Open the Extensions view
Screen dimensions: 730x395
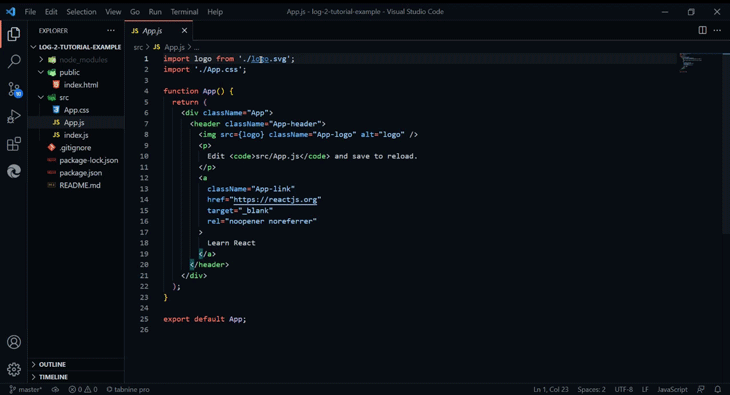tap(14, 144)
